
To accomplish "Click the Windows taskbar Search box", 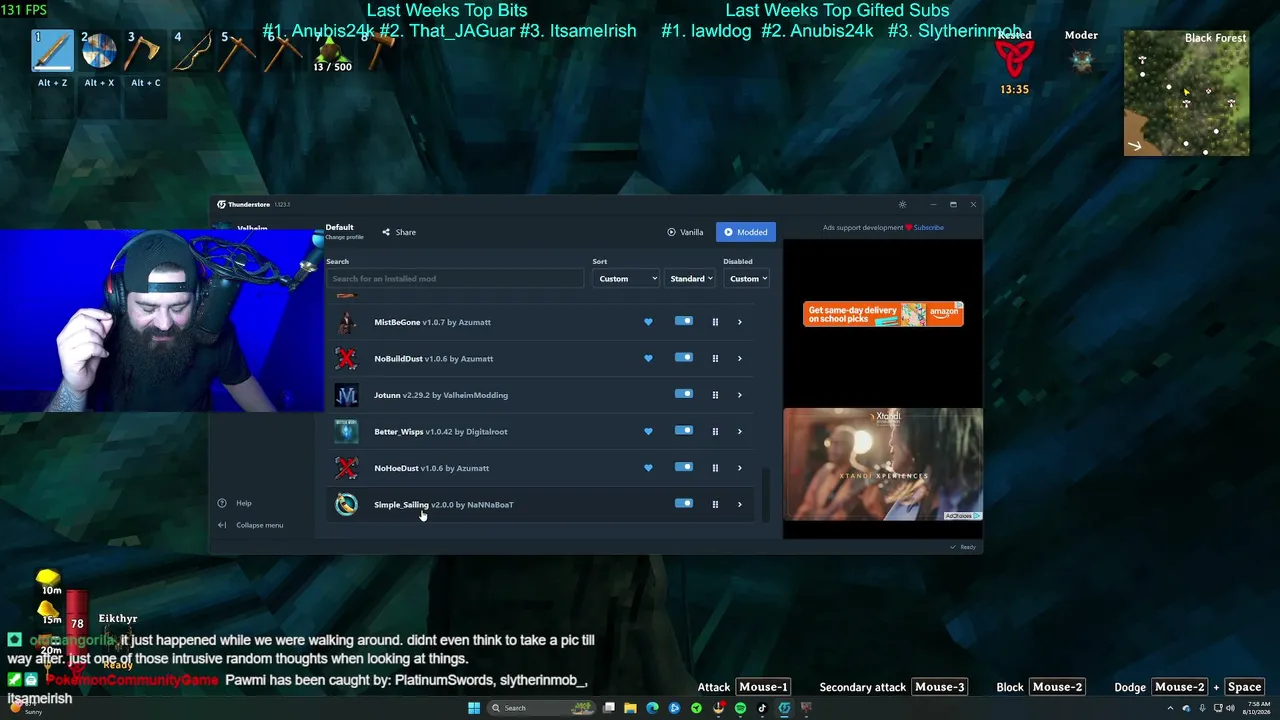I will point(539,708).
